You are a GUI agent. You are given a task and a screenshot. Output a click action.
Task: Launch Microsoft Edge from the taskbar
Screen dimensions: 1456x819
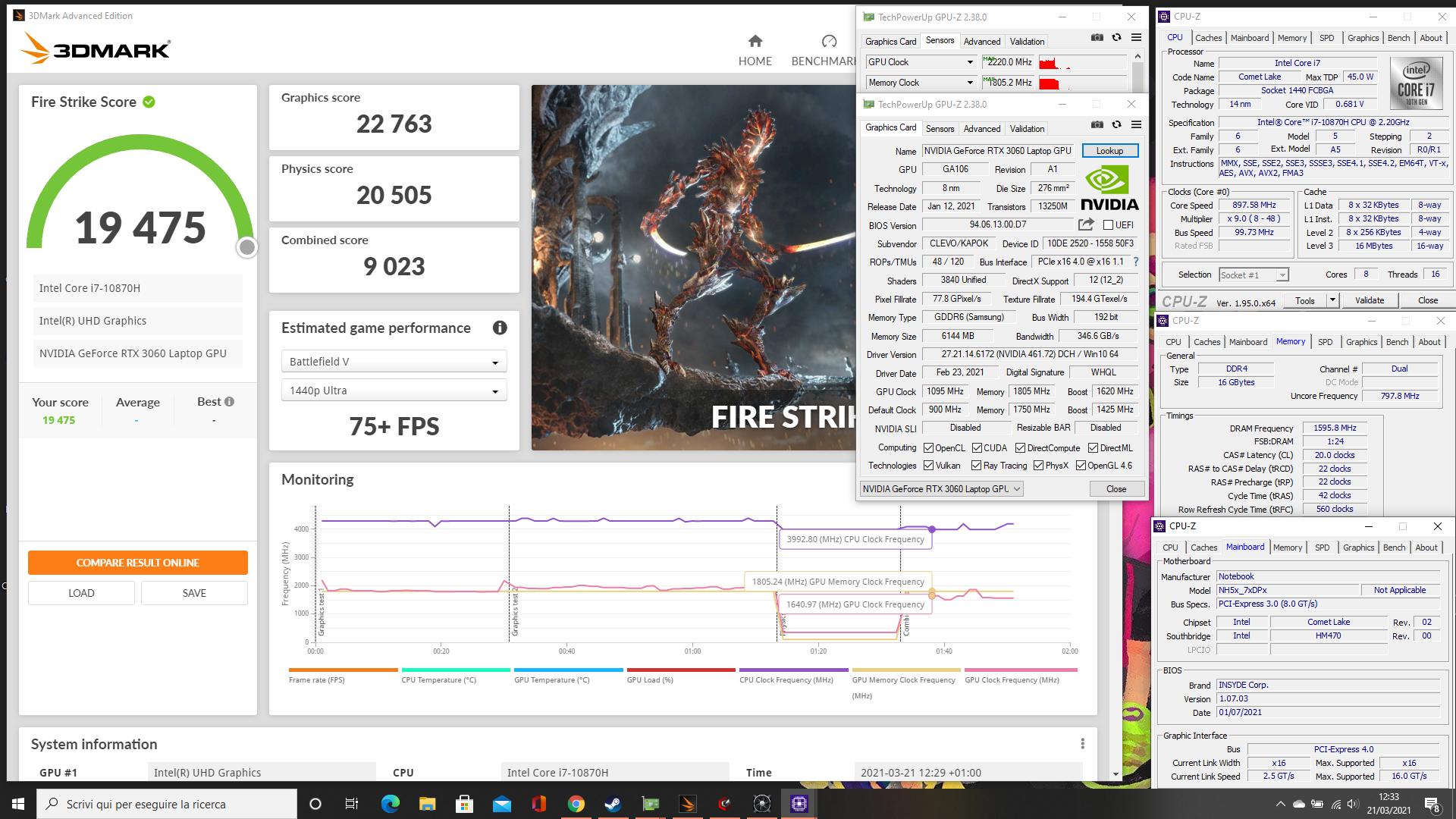[390, 804]
